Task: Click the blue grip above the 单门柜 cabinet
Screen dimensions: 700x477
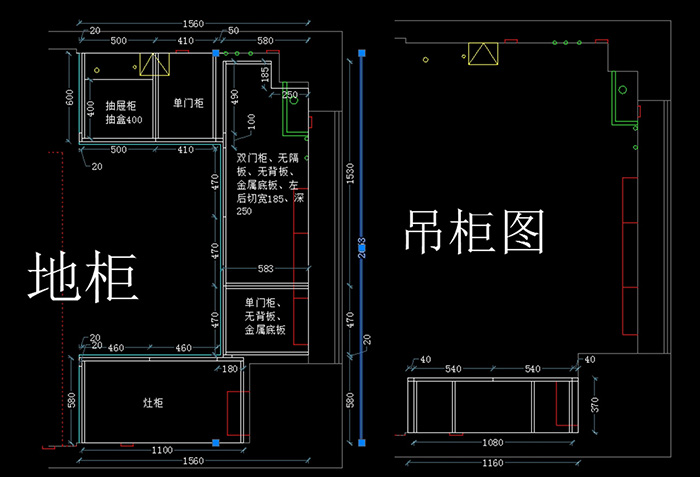Action: (216, 52)
